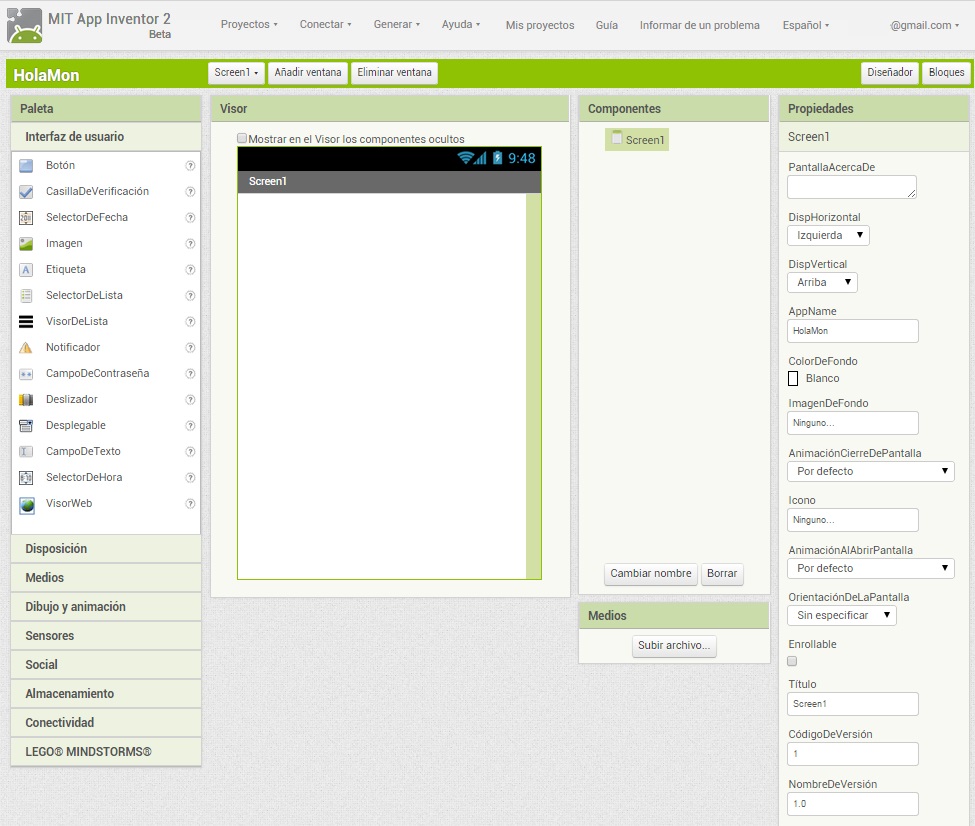Click Subir archivo button
The image size is (975, 826).
(x=674, y=646)
